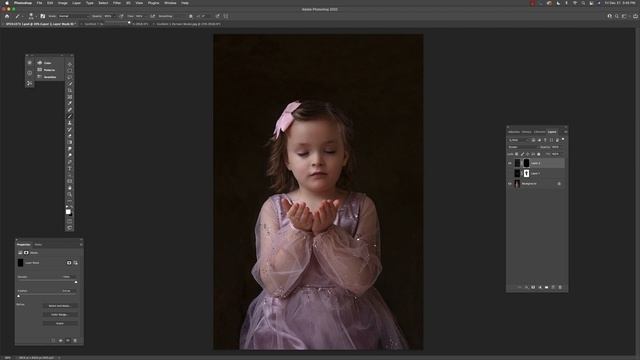Open the Image menu
The height and width of the screenshot is (360, 640).
(62, 3)
